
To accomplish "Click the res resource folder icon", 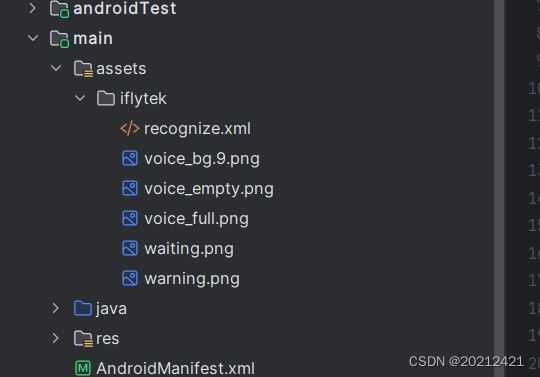I will 83,338.
